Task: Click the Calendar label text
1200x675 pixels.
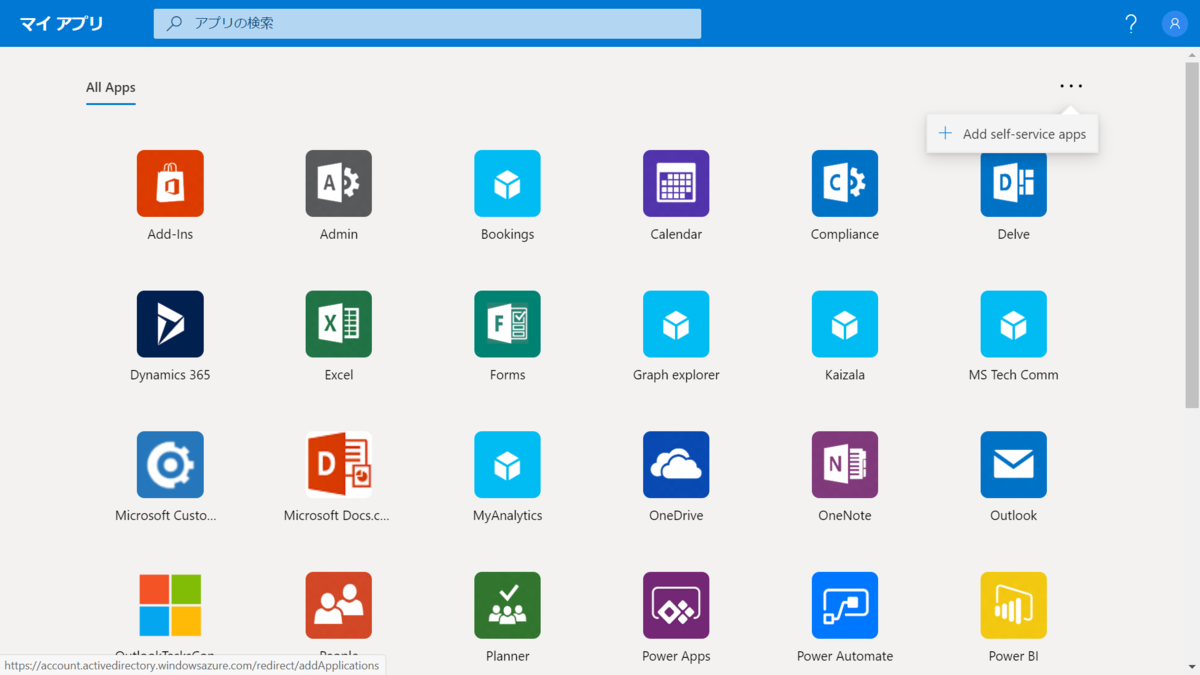Action: [676, 235]
